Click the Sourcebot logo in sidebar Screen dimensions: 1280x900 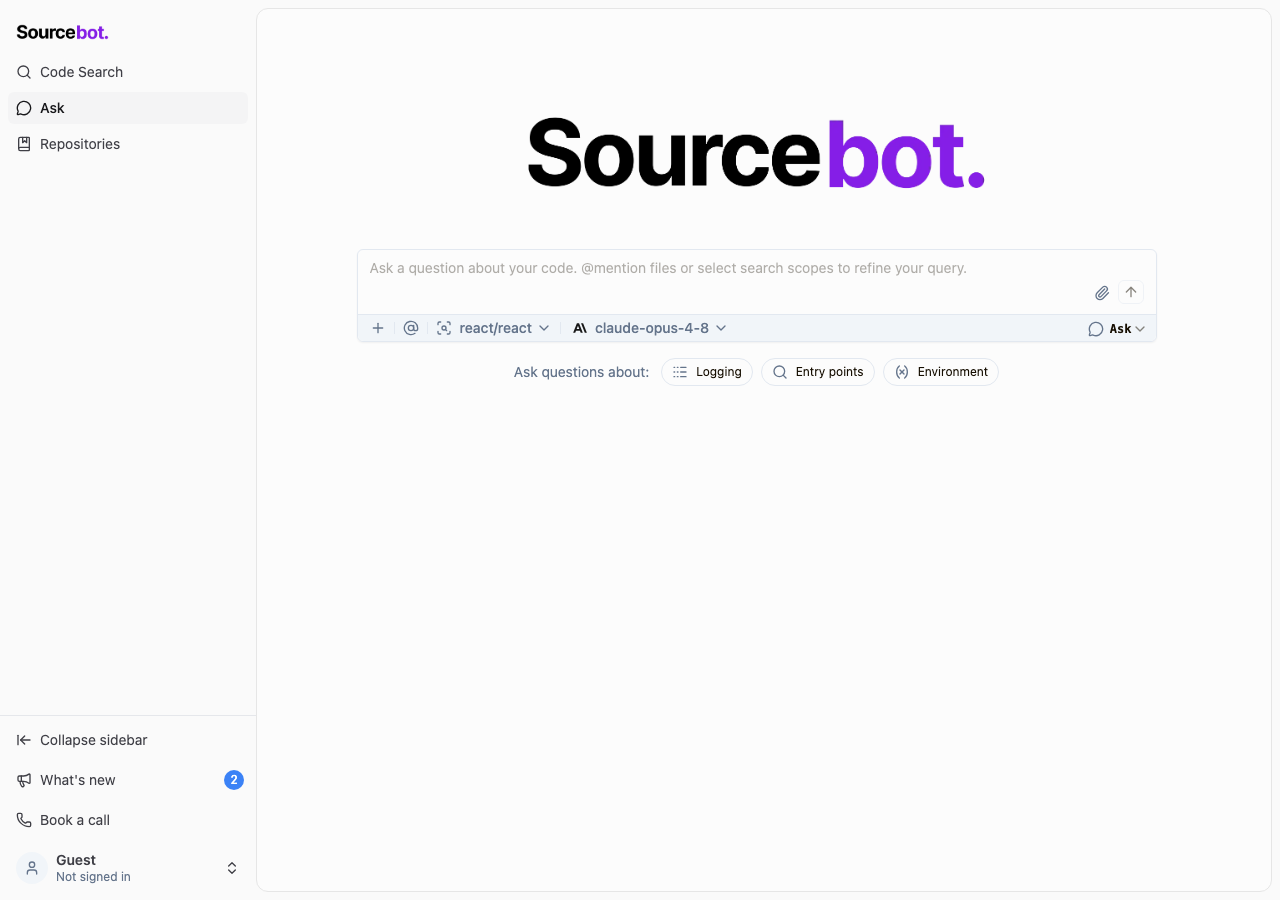62,32
